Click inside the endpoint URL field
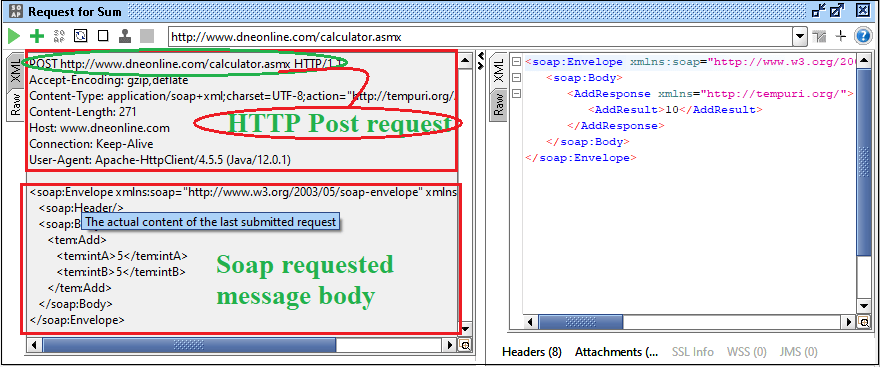Image resolution: width=882 pixels, height=367 pixels. point(480,37)
